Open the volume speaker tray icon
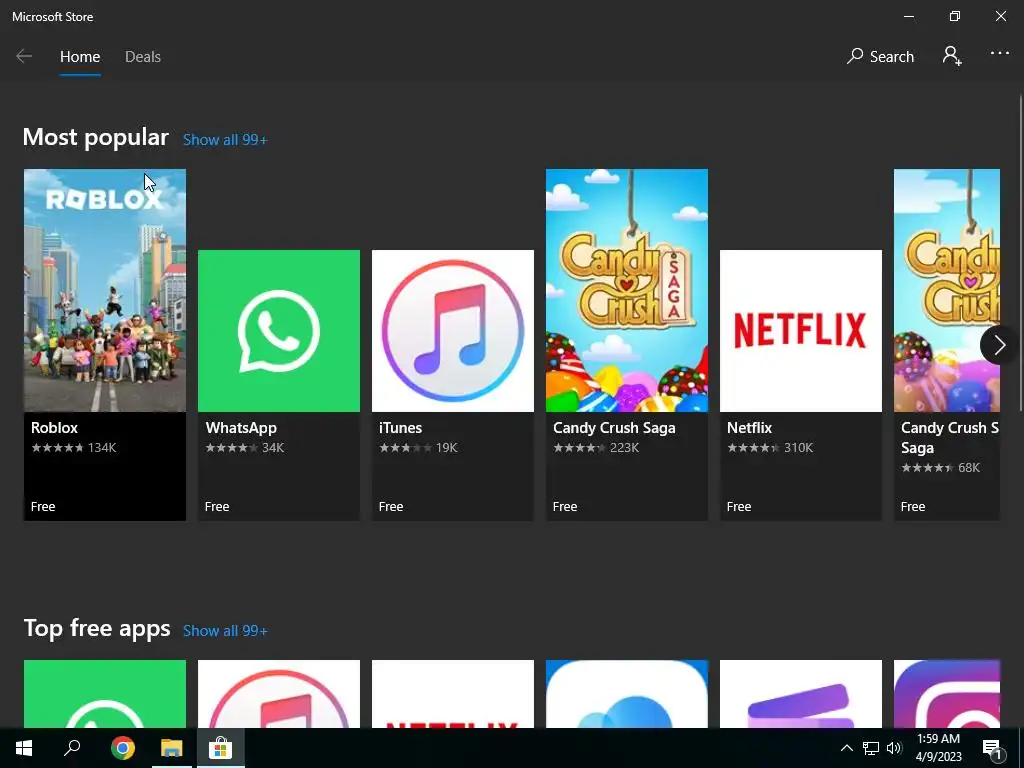Image resolution: width=1024 pixels, height=768 pixels. point(894,748)
